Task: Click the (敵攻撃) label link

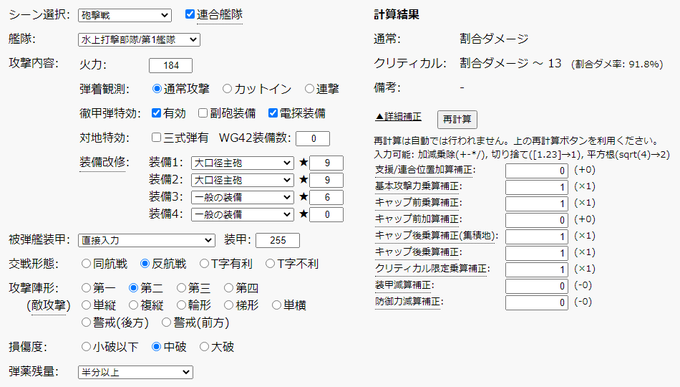Action: point(48,305)
